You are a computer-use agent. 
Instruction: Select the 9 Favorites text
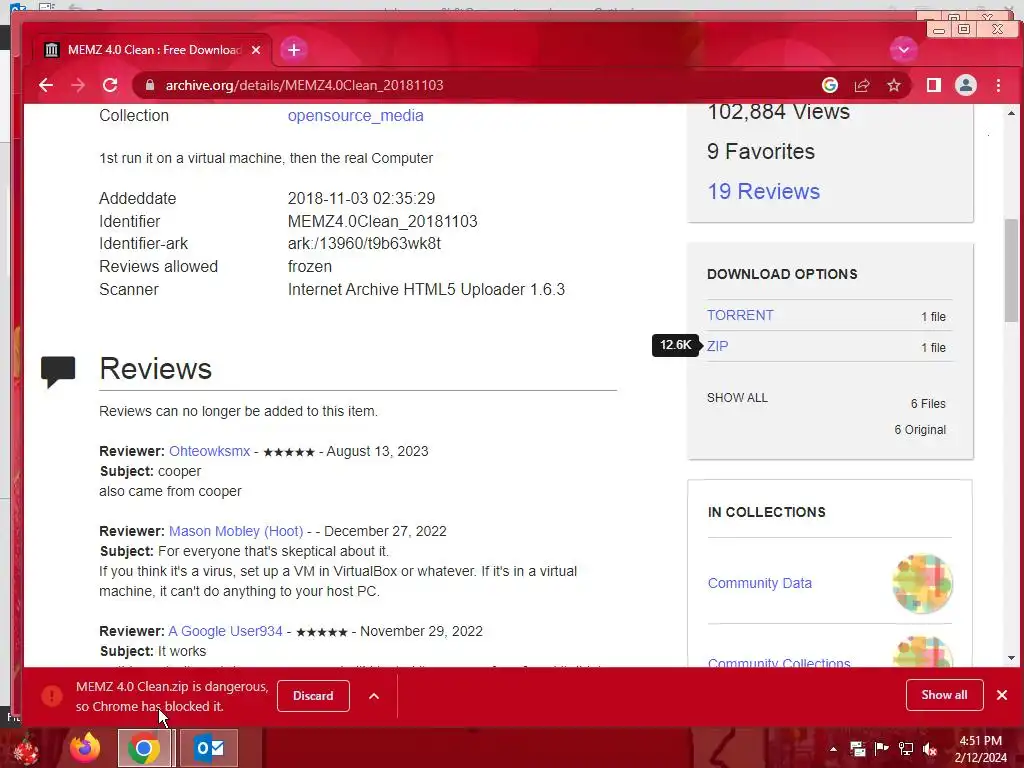pyautogui.click(x=761, y=152)
